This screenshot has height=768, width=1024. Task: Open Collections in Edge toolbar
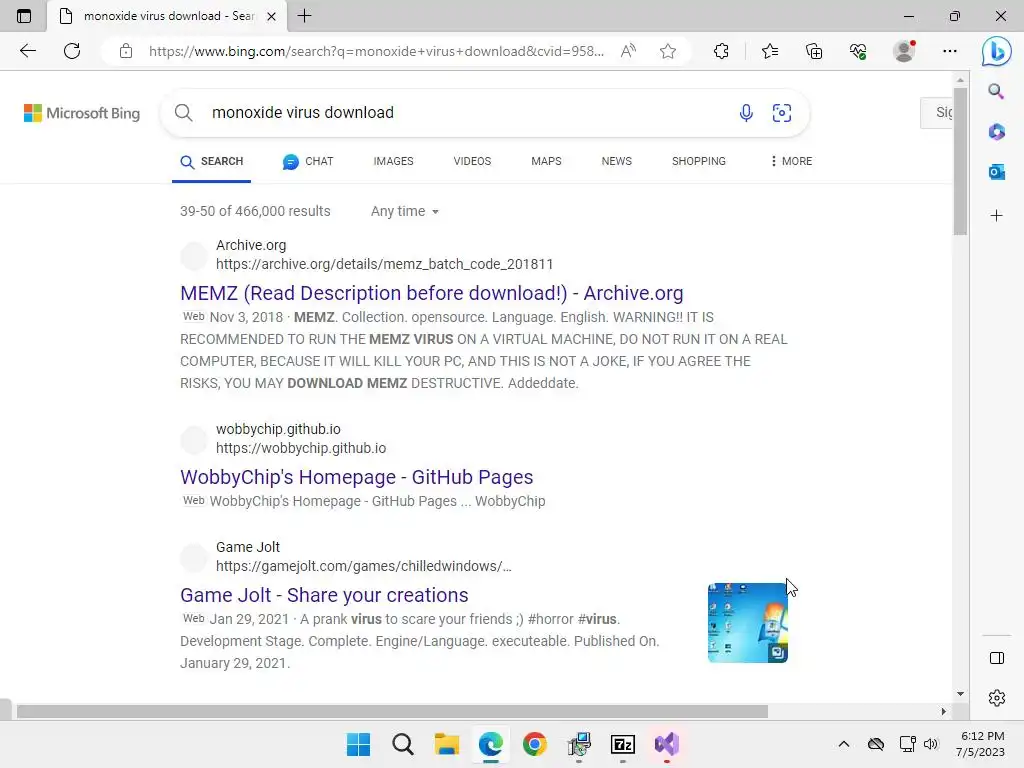pos(814,51)
